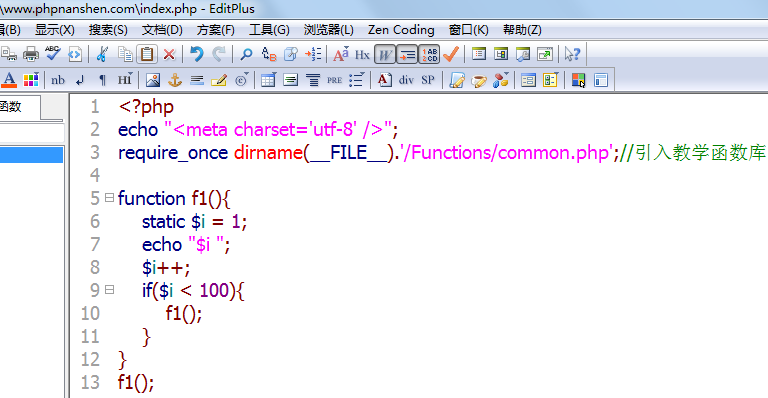Open the 工具(G) menu
This screenshot has height=398, width=768.
(x=269, y=30)
